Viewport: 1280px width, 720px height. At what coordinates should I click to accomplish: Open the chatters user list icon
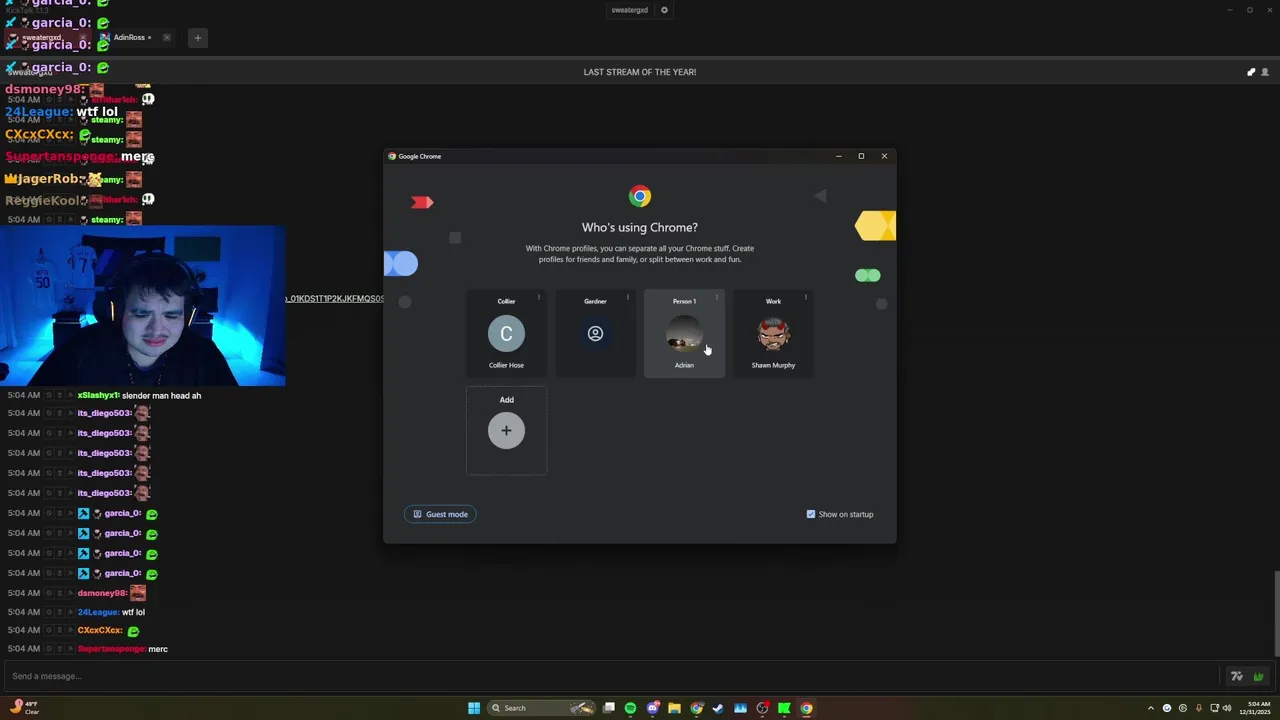coord(1264,72)
